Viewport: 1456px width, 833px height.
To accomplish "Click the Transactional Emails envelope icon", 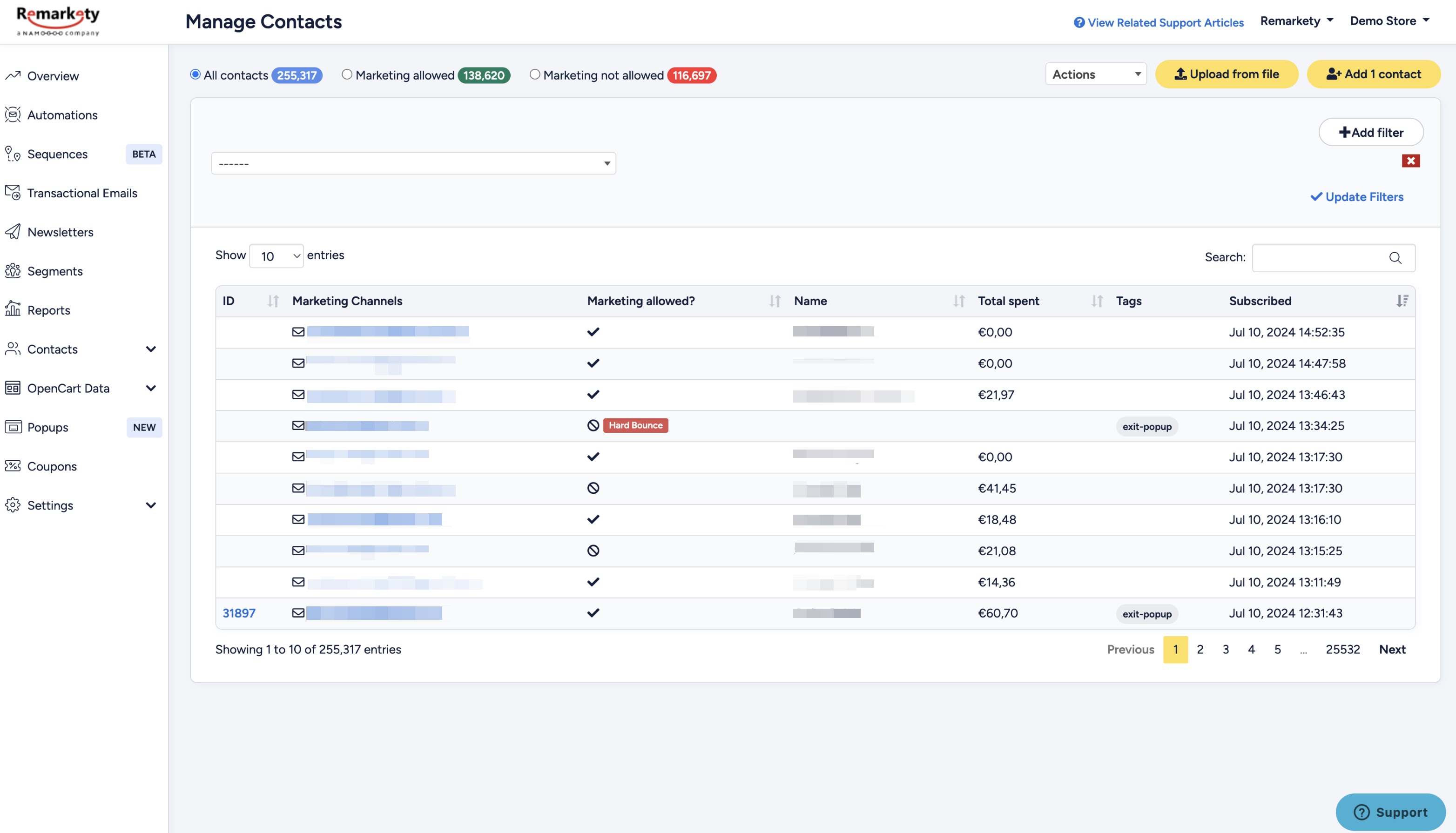I will [13, 193].
